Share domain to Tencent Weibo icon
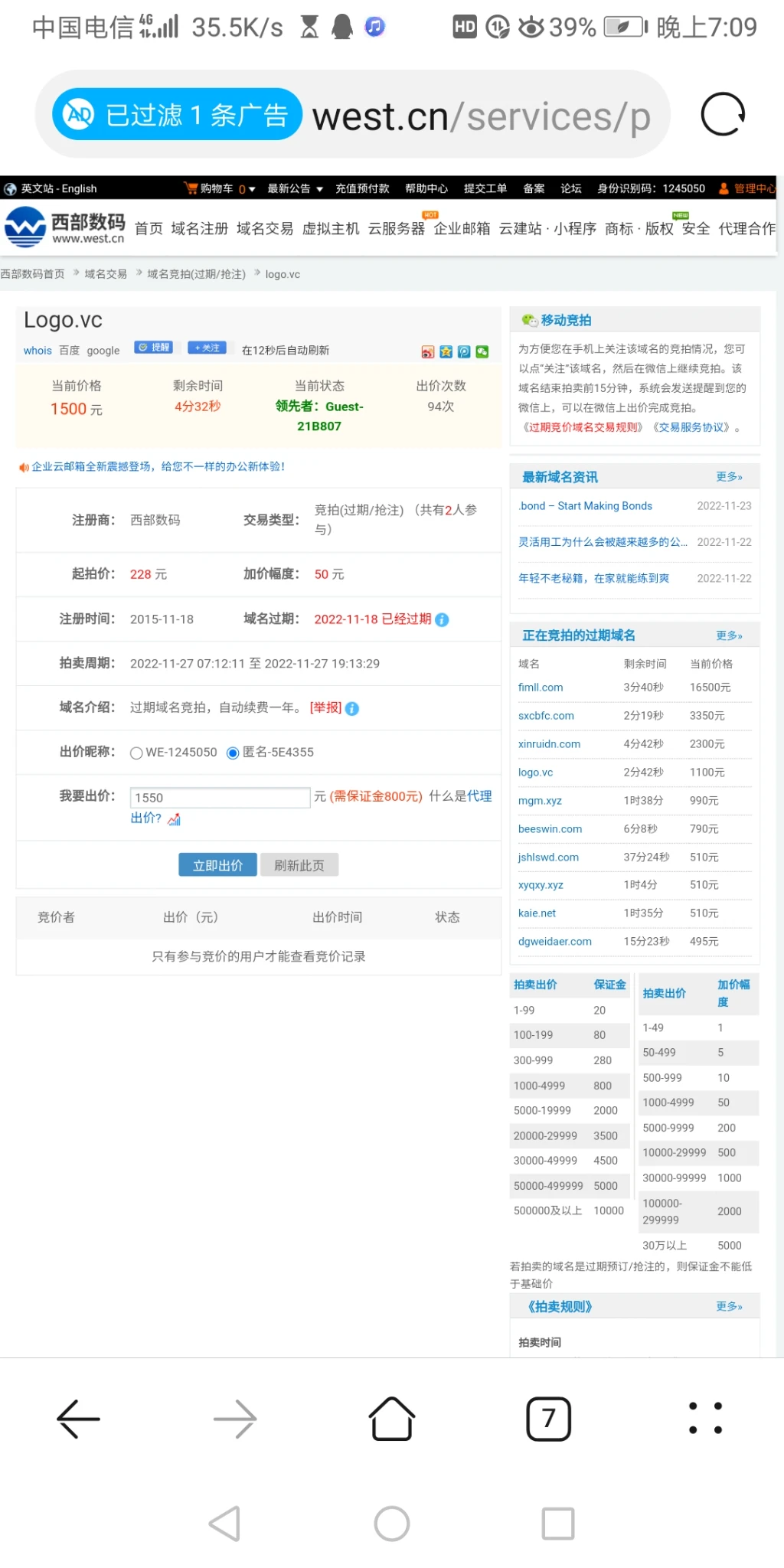Viewport: 784px width, 1568px height. [x=464, y=351]
